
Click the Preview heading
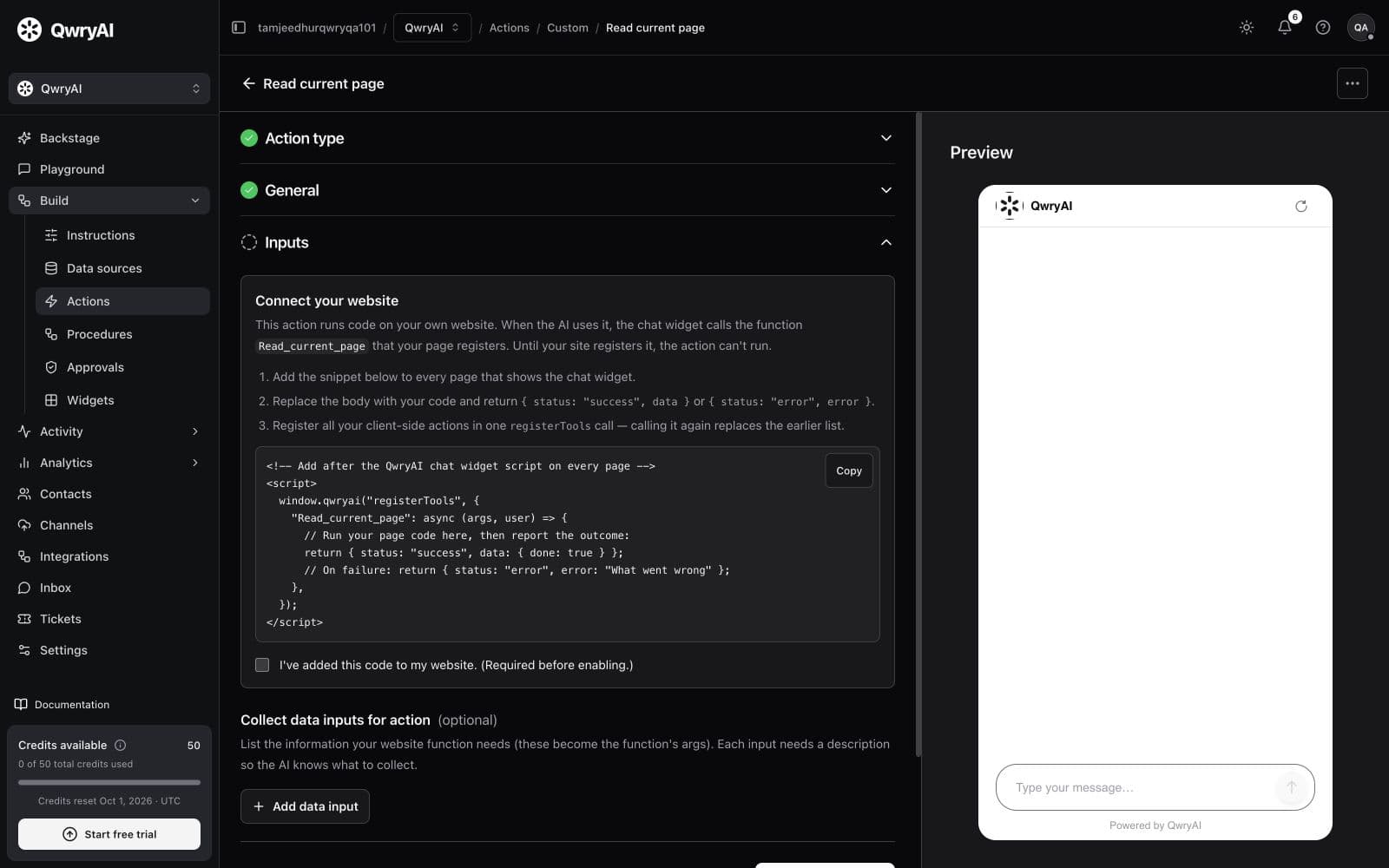coord(981,153)
